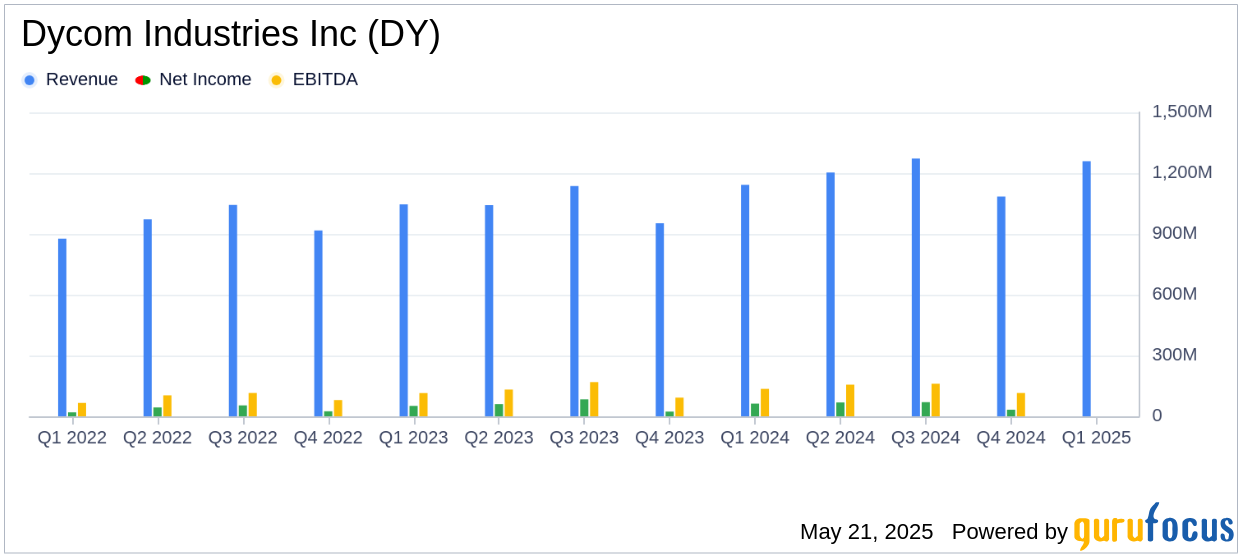Click the yellow EBITDA legend dot
This screenshot has height=557, width=1242.
point(276,80)
